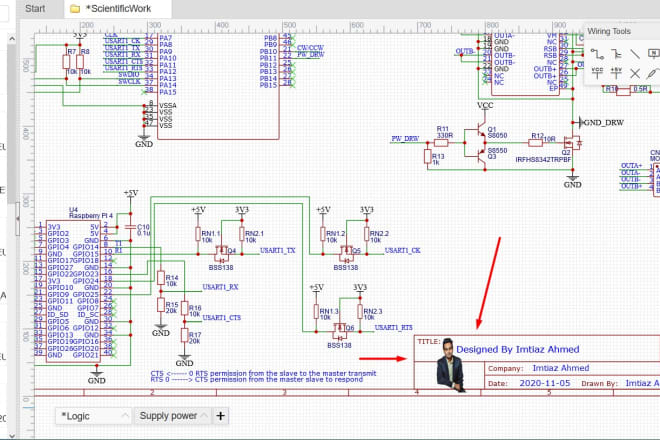This screenshot has width=660, height=440.
Task: Click the left panel scroll-down arrow
Action: tap(12, 435)
